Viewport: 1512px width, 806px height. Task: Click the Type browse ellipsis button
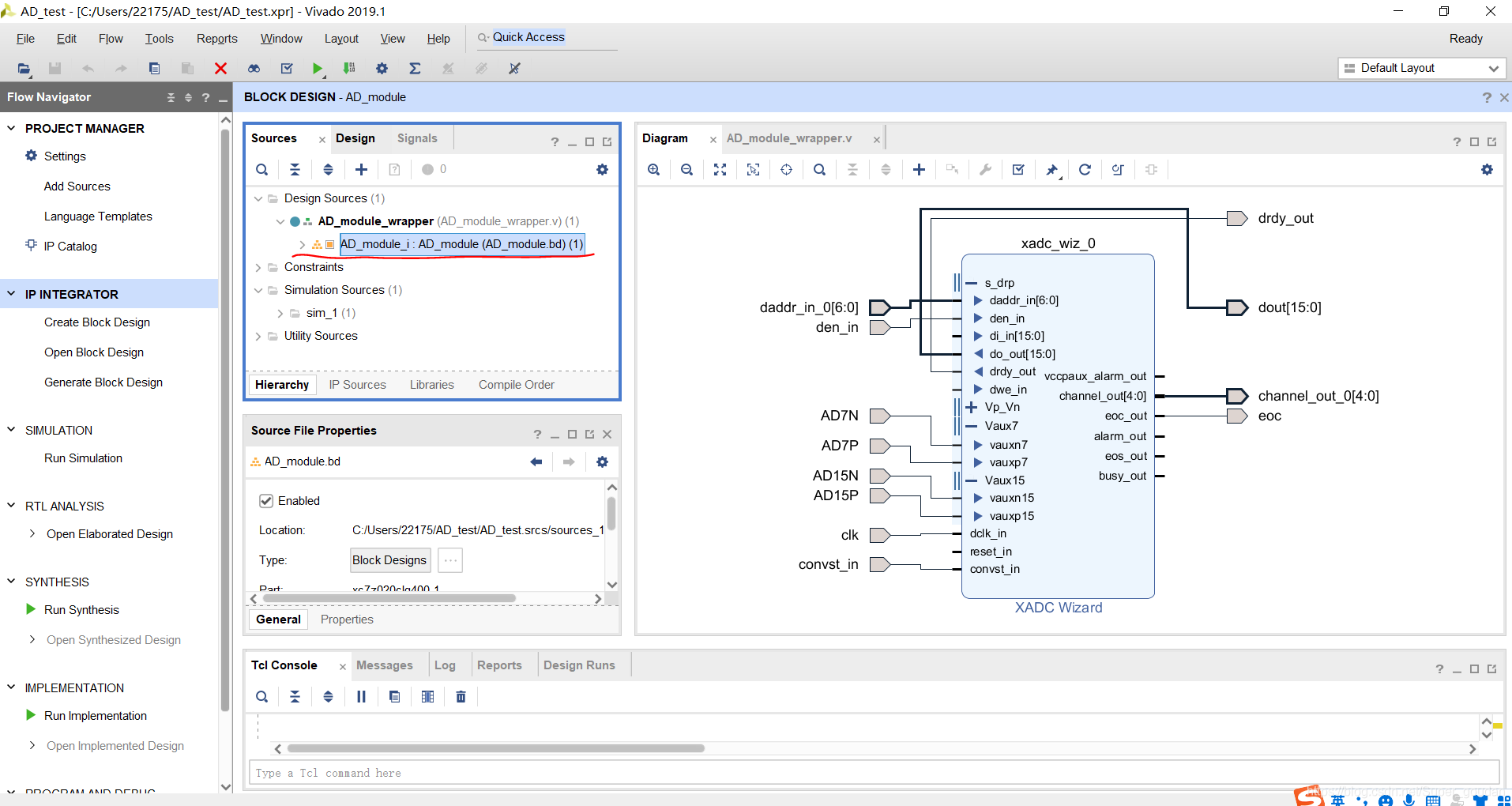click(450, 559)
